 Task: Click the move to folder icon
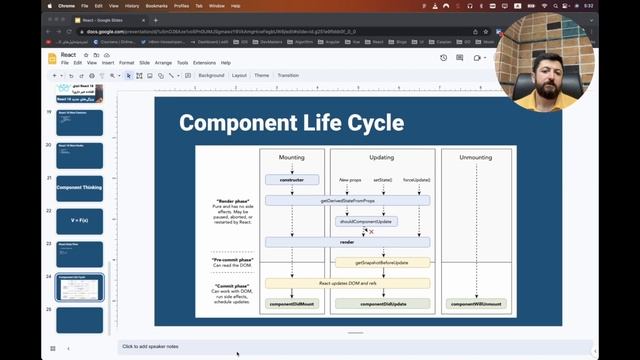(x=96, y=55)
